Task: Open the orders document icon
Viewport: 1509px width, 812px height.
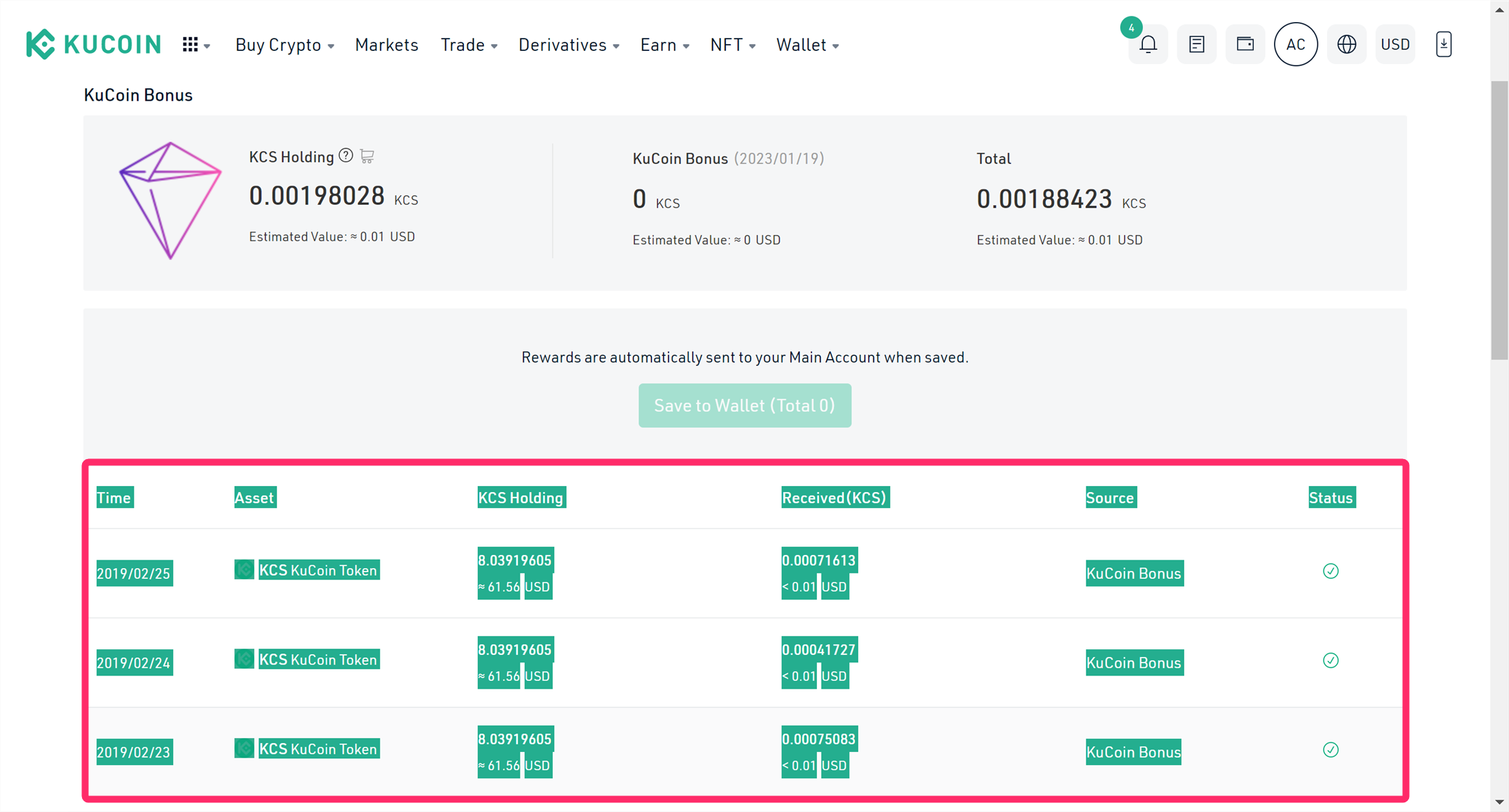Action: (1197, 45)
